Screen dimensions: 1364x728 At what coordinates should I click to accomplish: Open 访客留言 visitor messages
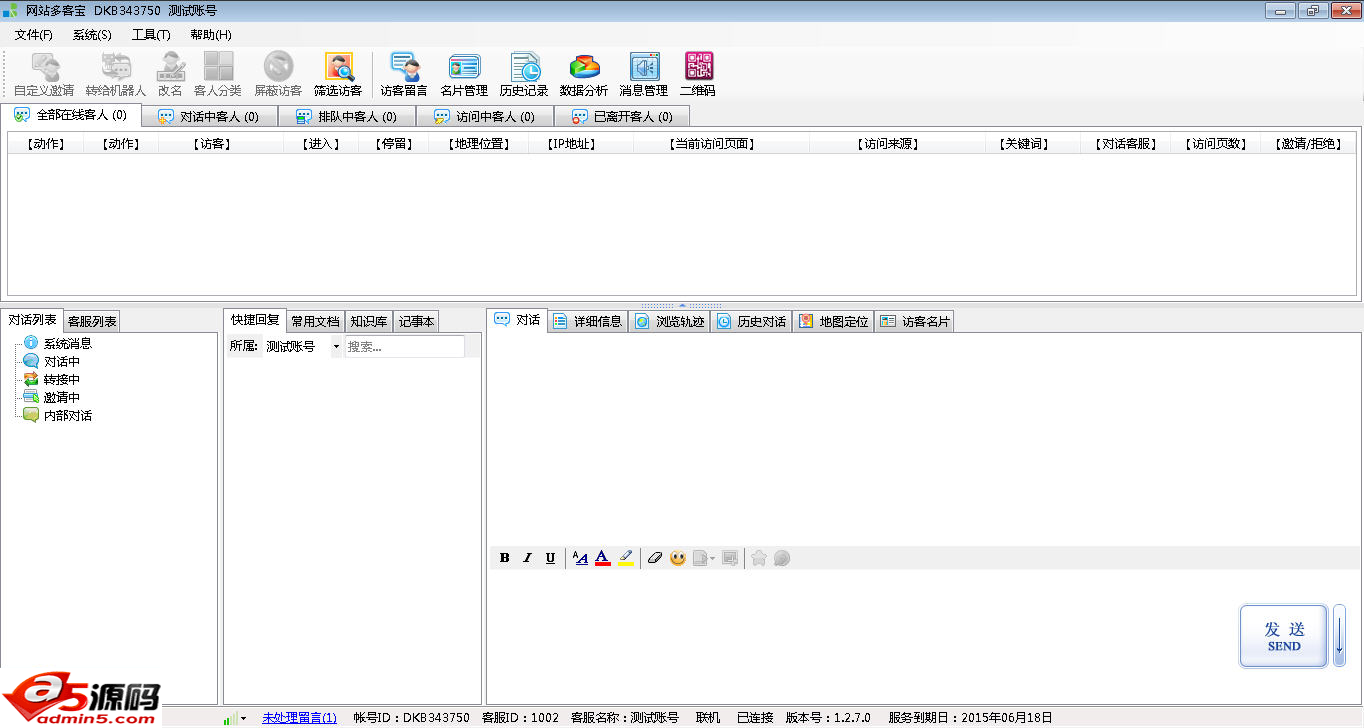click(404, 75)
